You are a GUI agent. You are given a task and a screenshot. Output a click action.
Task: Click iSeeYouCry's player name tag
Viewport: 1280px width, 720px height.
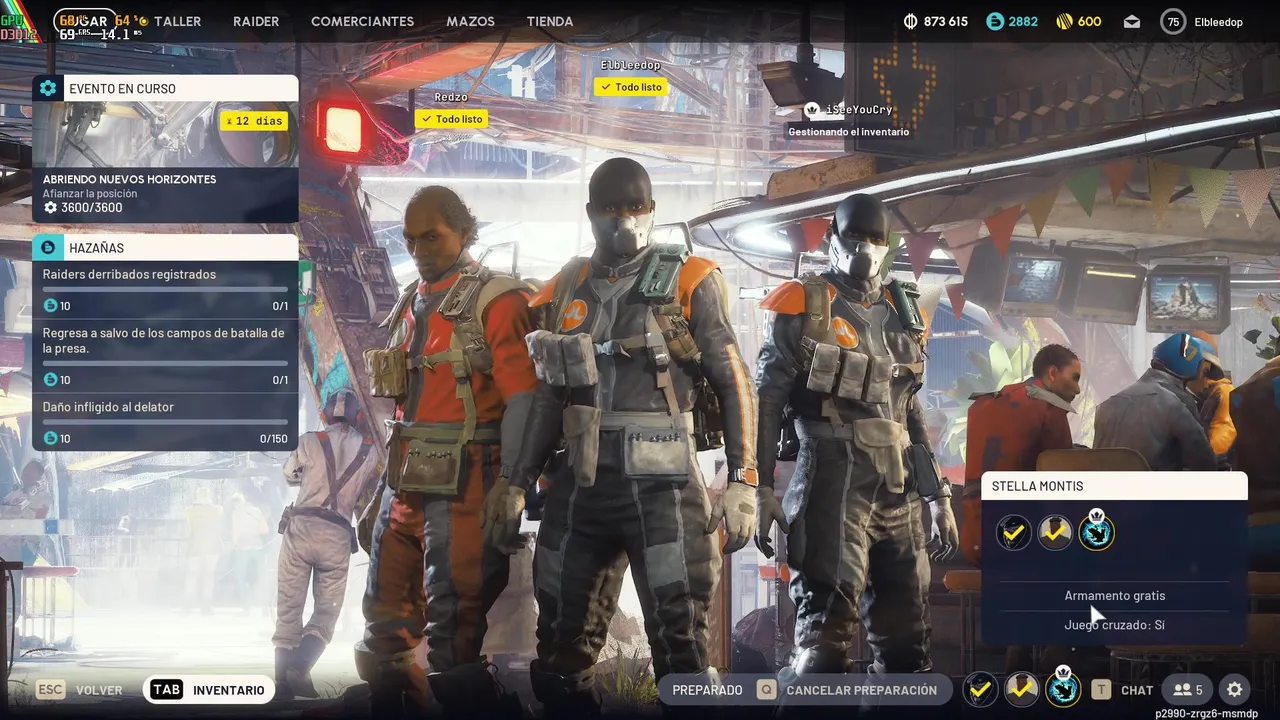click(x=860, y=110)
